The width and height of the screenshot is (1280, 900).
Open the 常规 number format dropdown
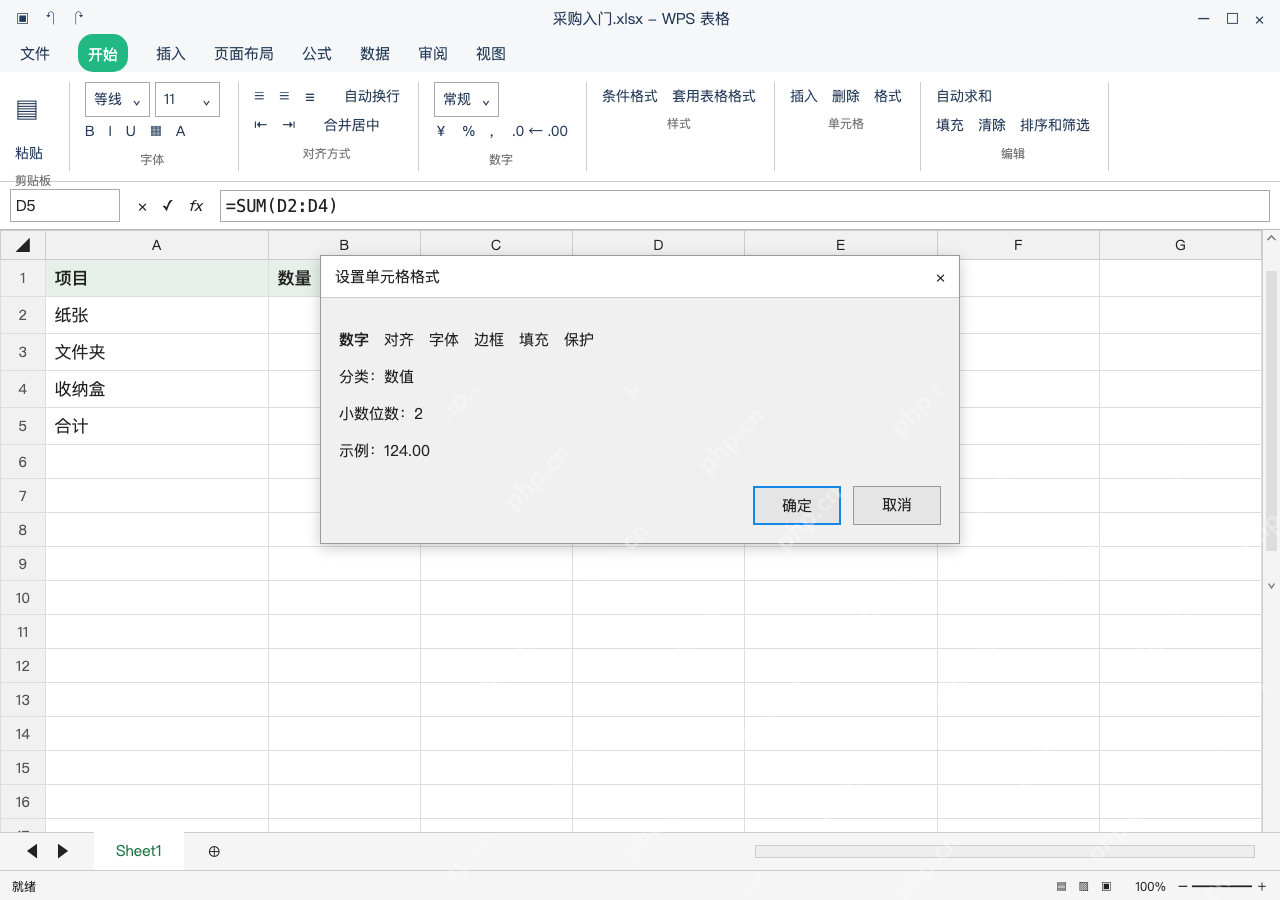coord(466,100)
